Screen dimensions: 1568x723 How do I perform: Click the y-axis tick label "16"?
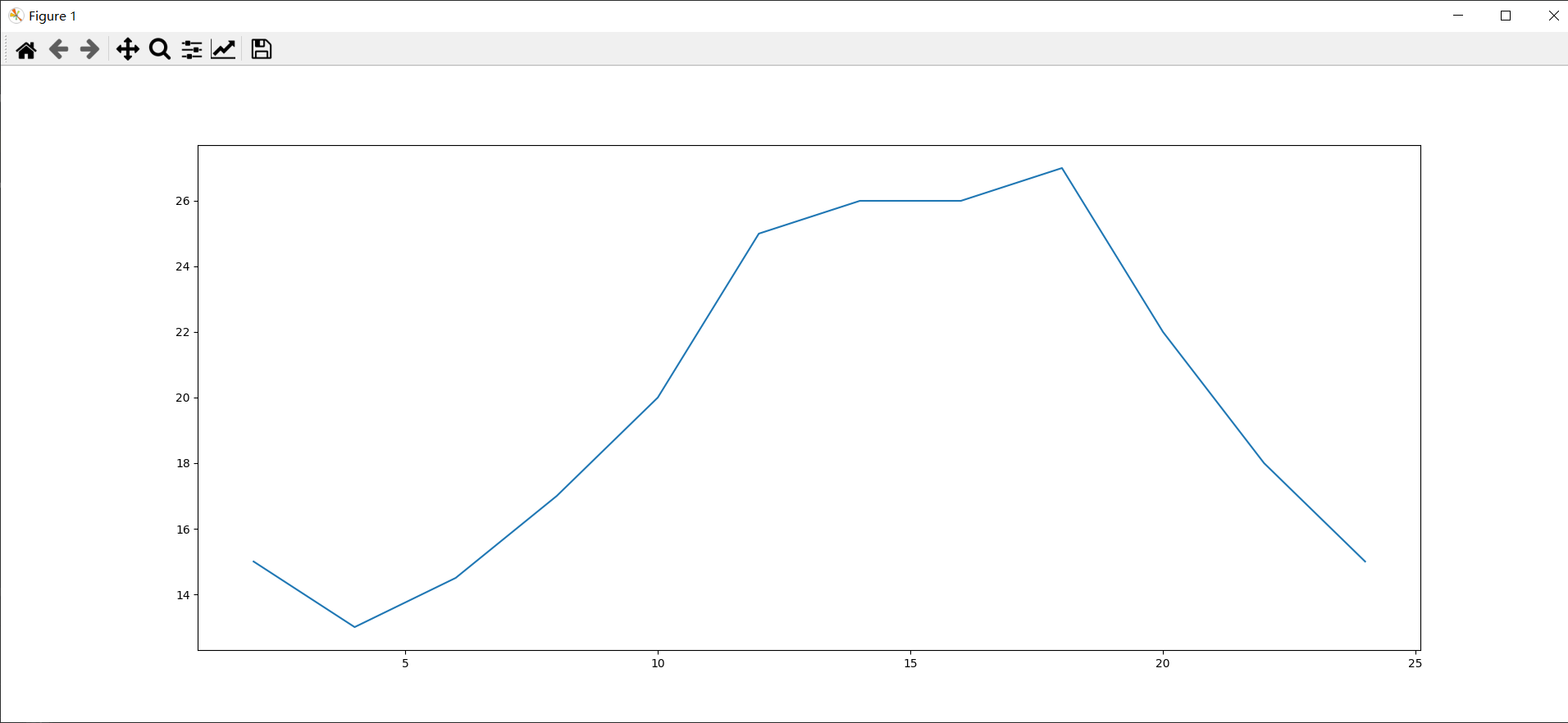[182, 530]
